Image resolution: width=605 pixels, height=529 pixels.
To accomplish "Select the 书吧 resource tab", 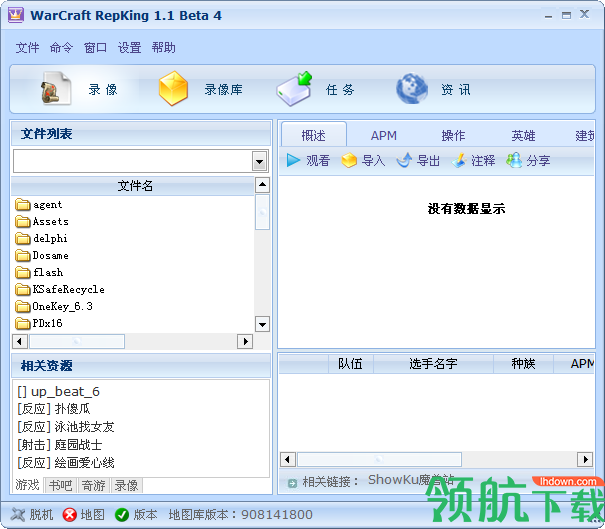I will [61, 485].
